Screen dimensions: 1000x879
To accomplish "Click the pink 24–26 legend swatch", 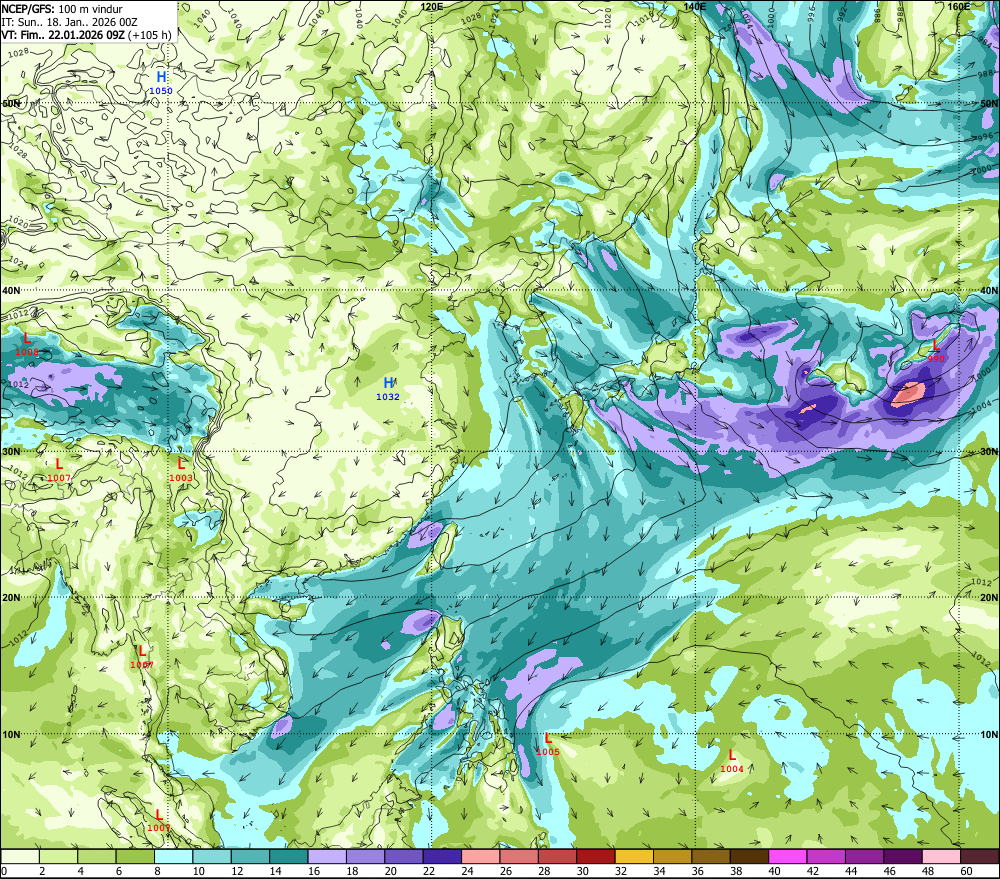I will (x=480, y=856).
